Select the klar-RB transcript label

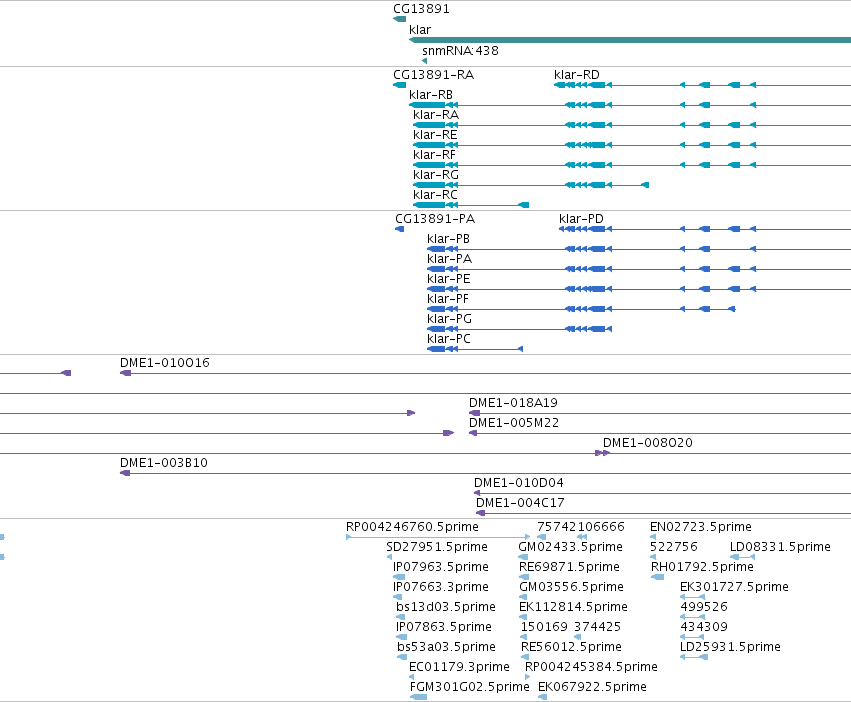431,95
